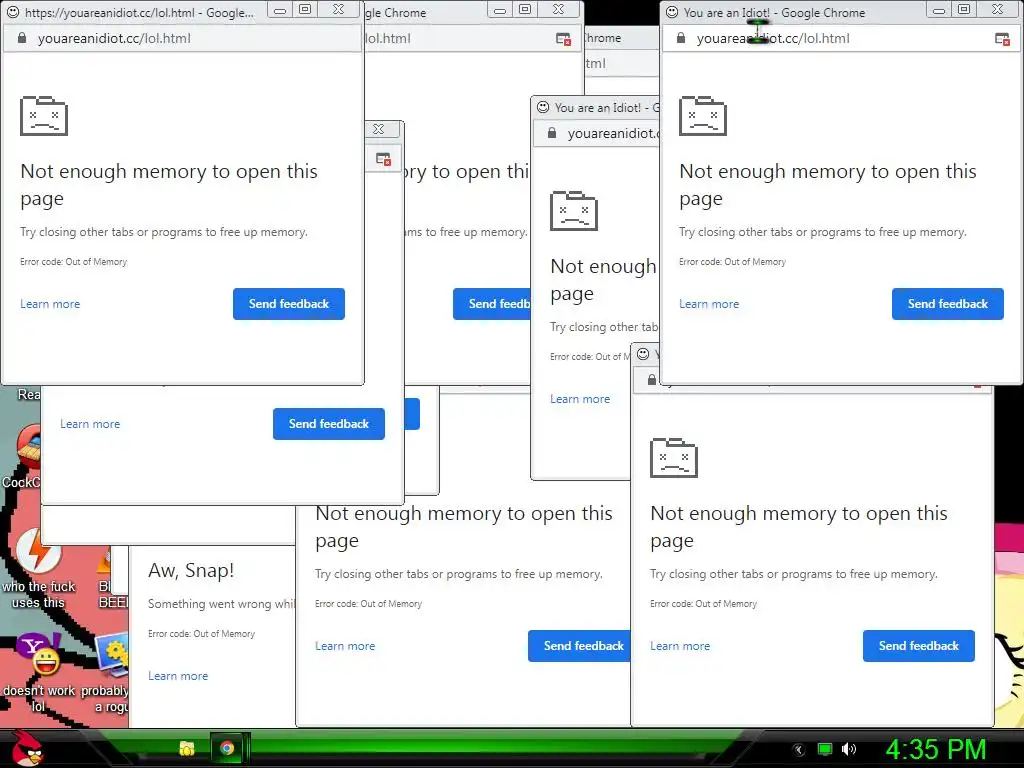Screen dimensions: 1024x768
Task: Click popup-blocked icon in window behind top-left window
Action: coord(563,39)
